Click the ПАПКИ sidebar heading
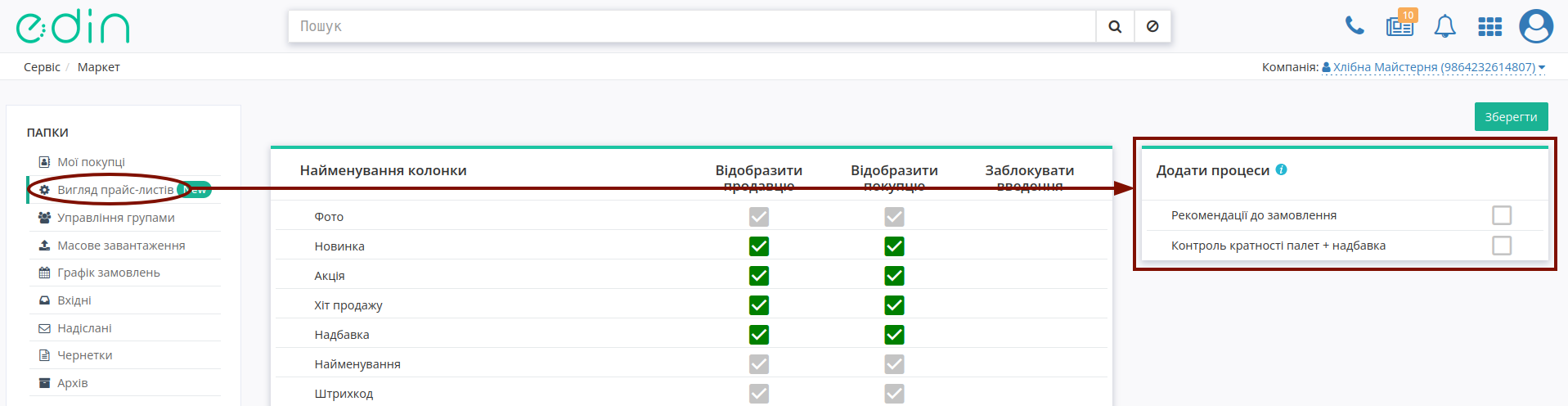Screen dimensions: 1568x406 (x=47, y=133)
